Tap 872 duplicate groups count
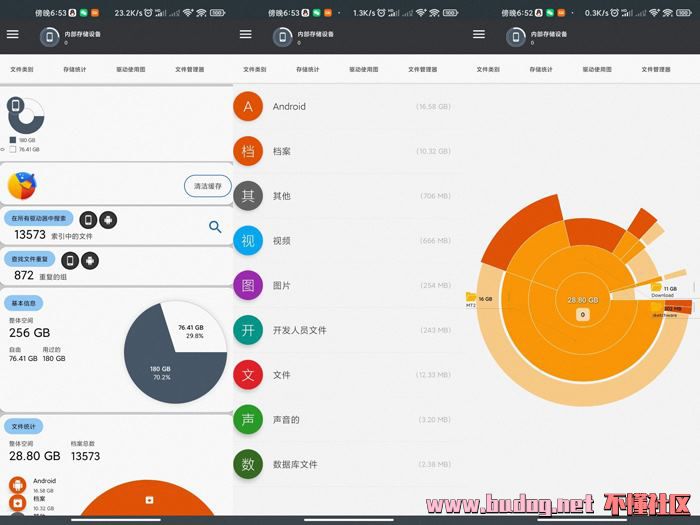The width and height of the screenshot is (700, 525). click(24, 275)
